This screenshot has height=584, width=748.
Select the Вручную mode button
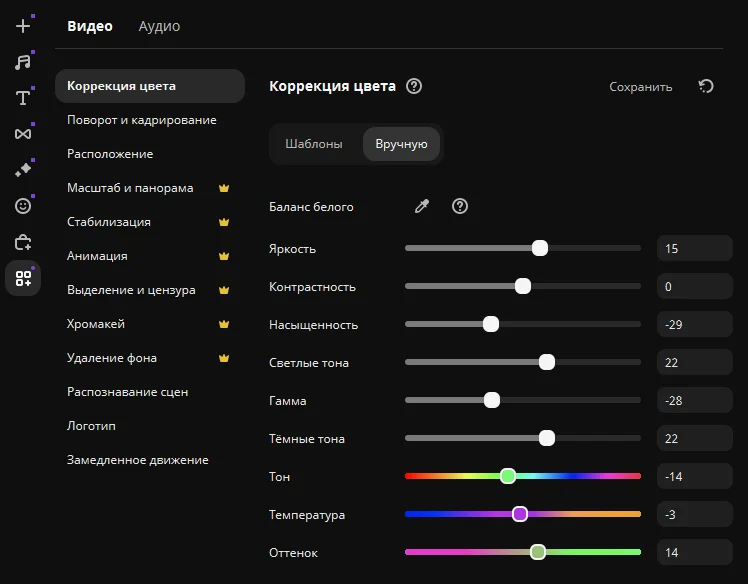(x=401, y=144)
